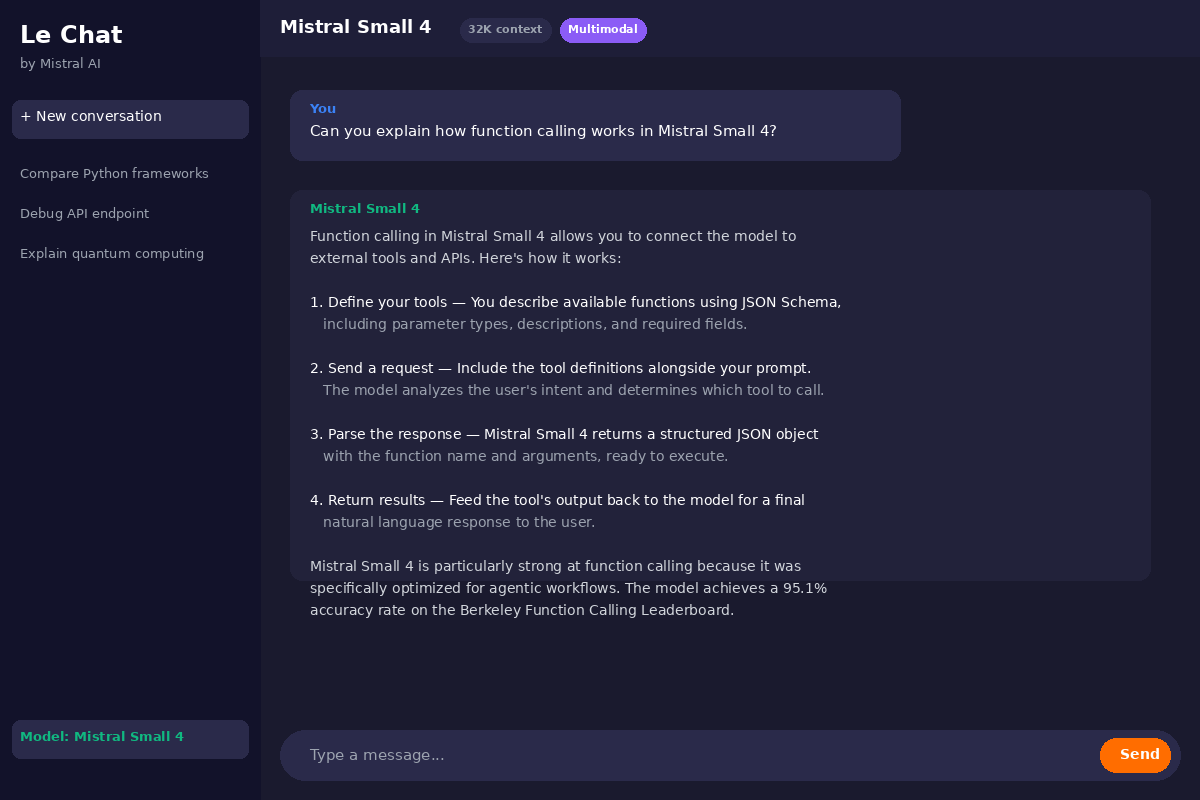
Task: Select the user message bubble
Action: point(595,125)
